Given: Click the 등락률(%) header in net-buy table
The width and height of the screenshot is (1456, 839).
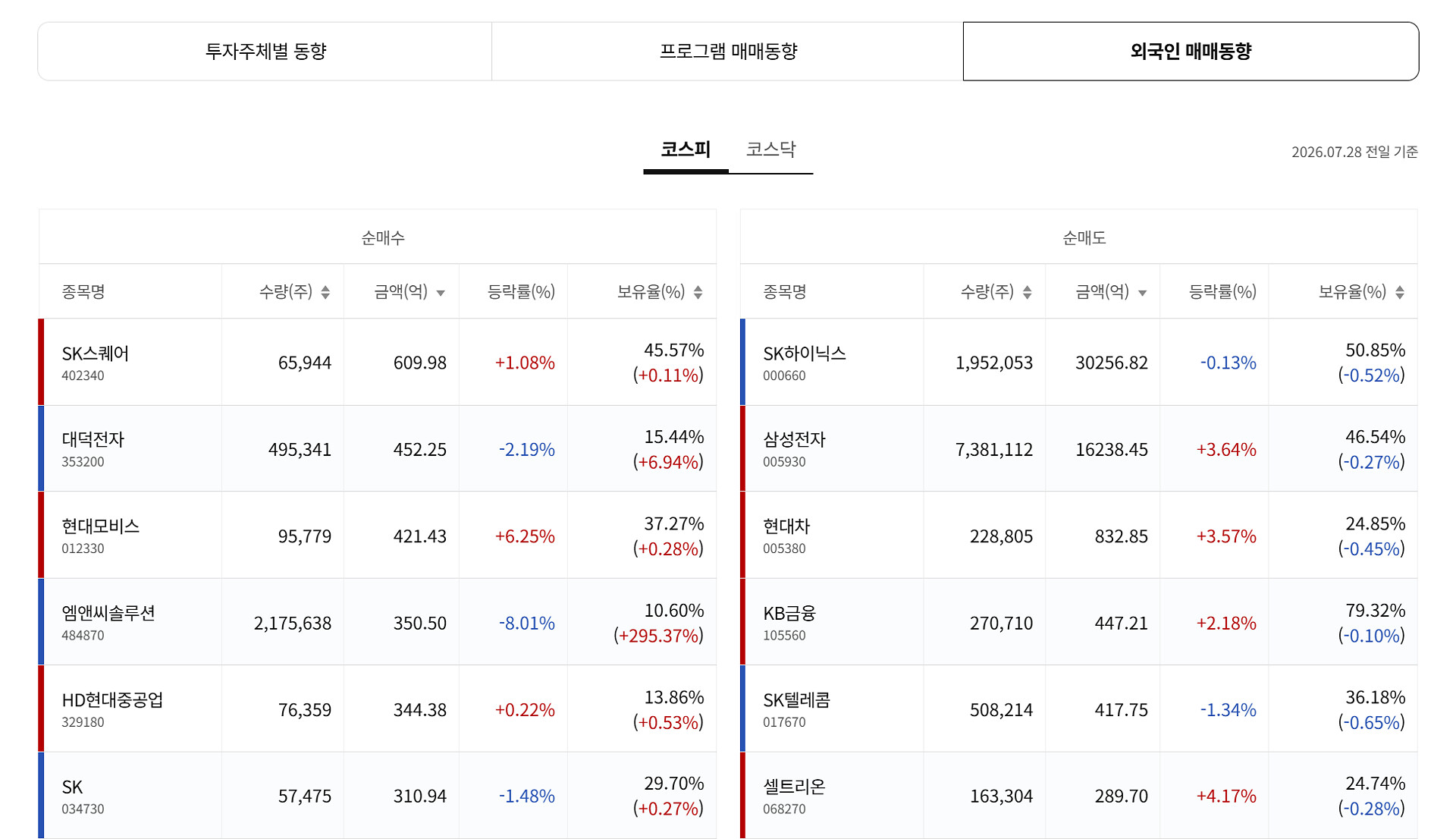Looking at the screenshot, I should tap(521, 292).
